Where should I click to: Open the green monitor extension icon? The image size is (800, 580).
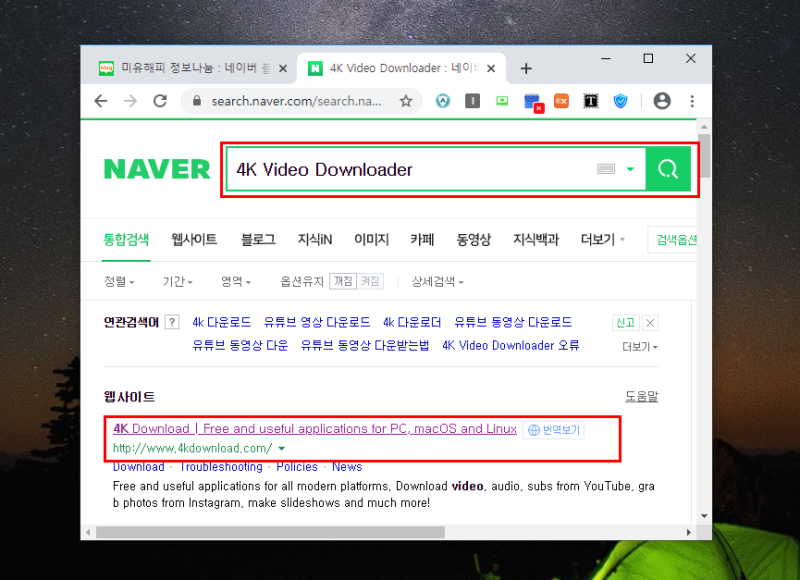click(x=502, y=101)
